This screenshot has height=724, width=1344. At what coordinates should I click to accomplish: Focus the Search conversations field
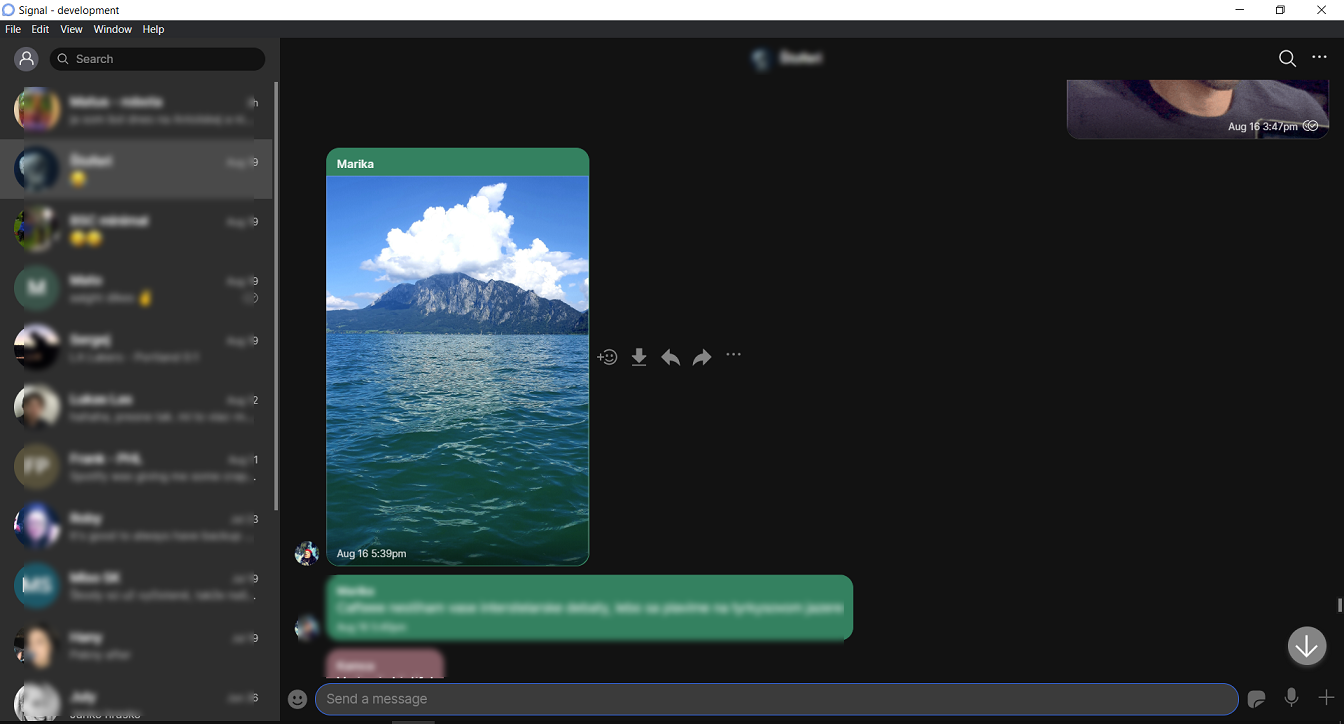tap(158, 59)
